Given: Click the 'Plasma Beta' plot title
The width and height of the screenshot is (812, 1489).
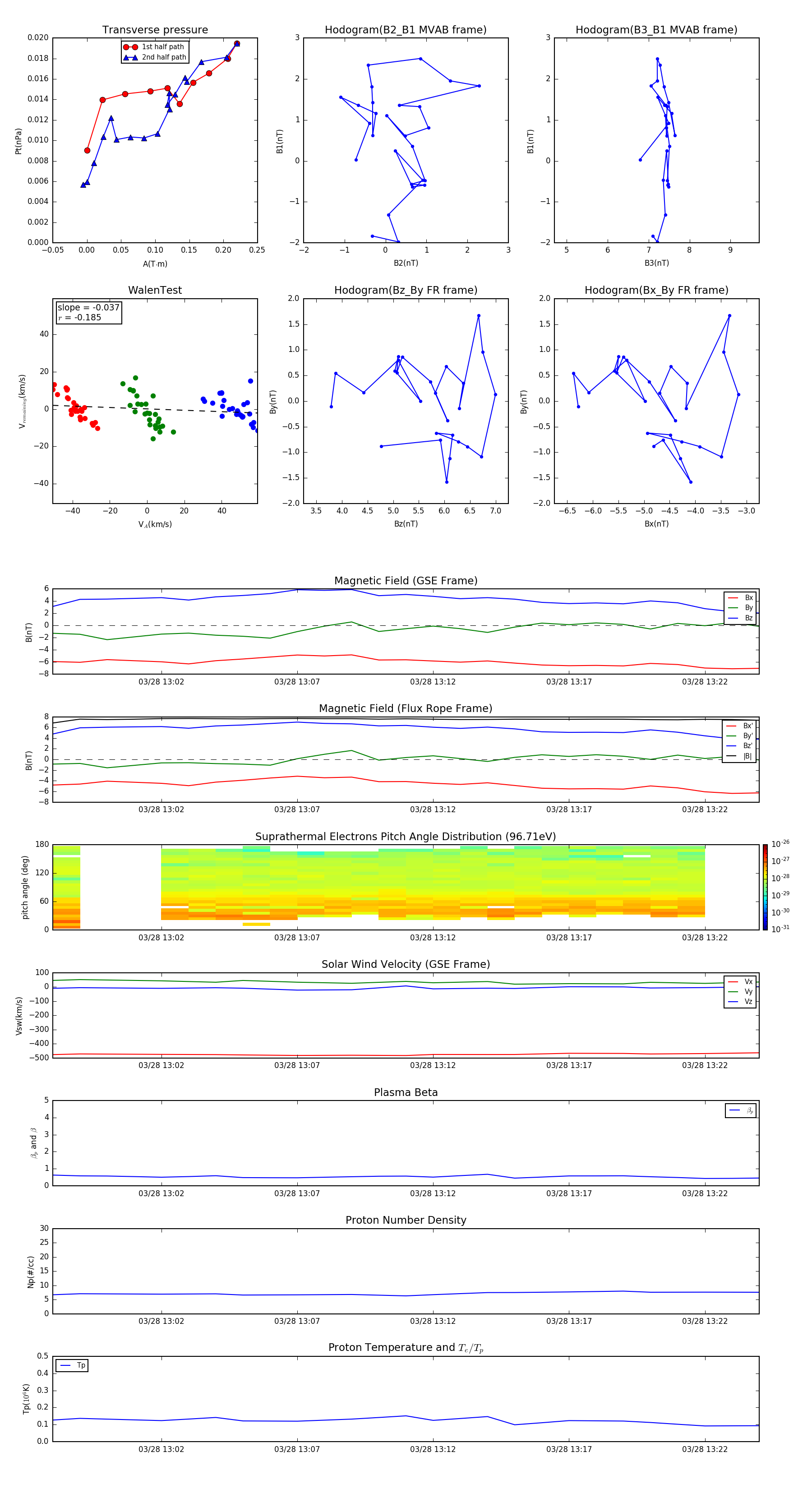Looking at the screenshot, I should point(406,1092).
